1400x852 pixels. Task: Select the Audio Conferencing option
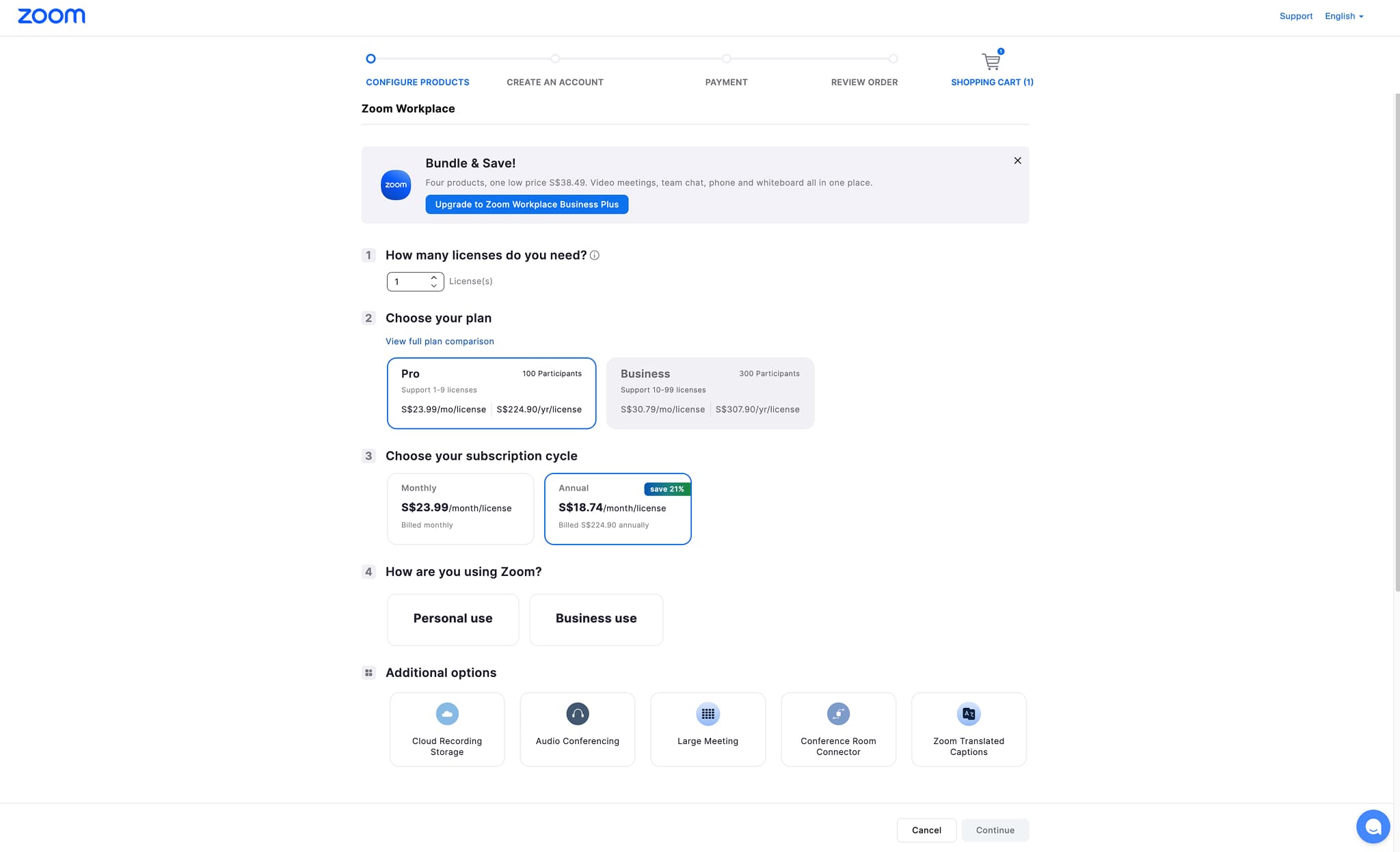577,728
